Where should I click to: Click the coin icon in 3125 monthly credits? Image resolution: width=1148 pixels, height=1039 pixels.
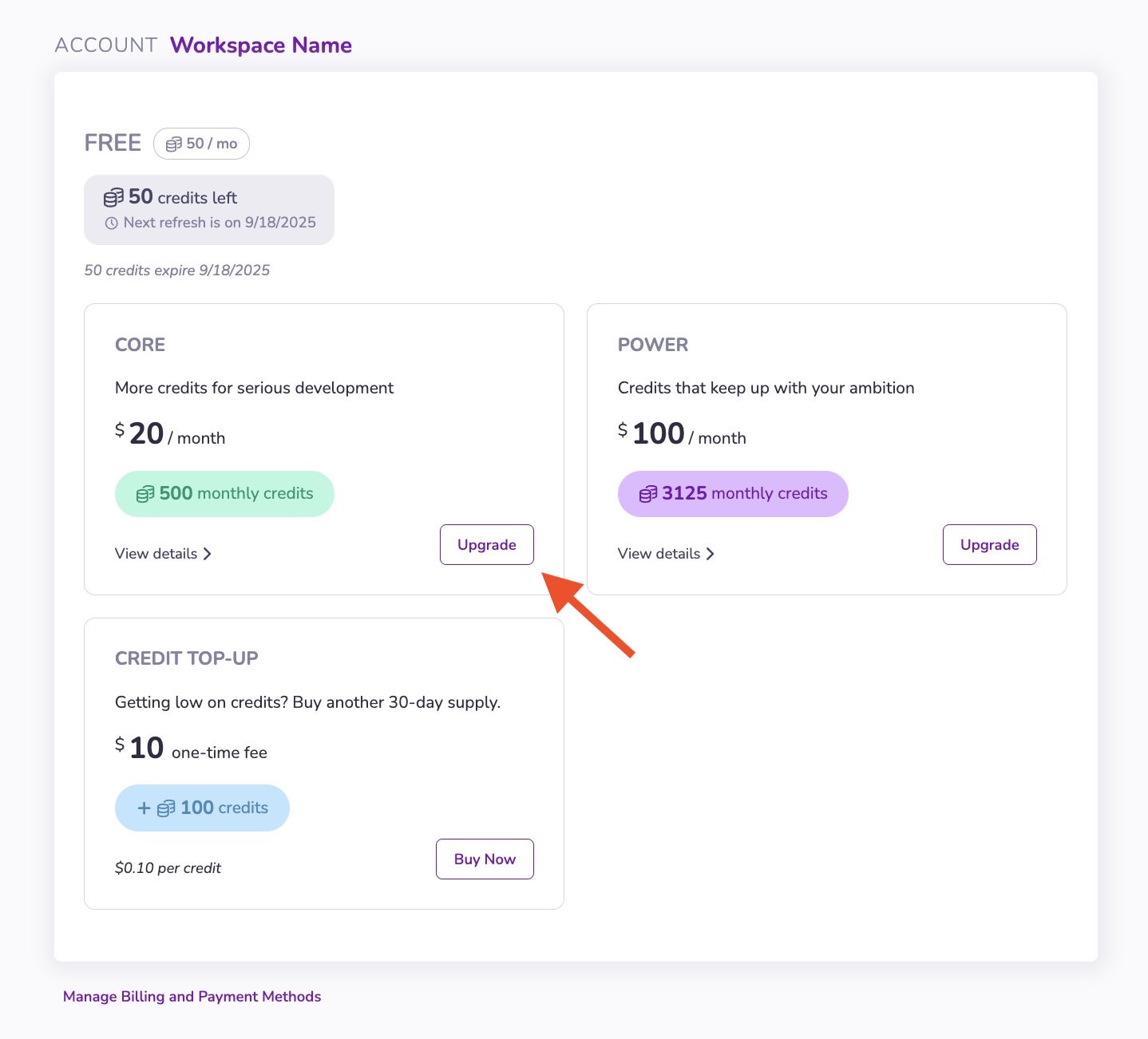tap(647, 494)
